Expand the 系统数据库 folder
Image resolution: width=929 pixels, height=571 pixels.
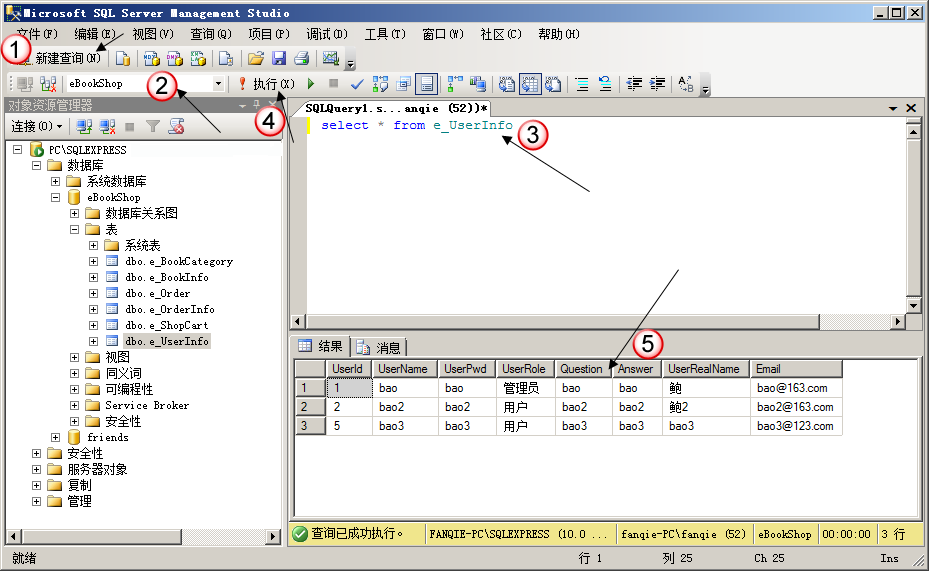56,181
